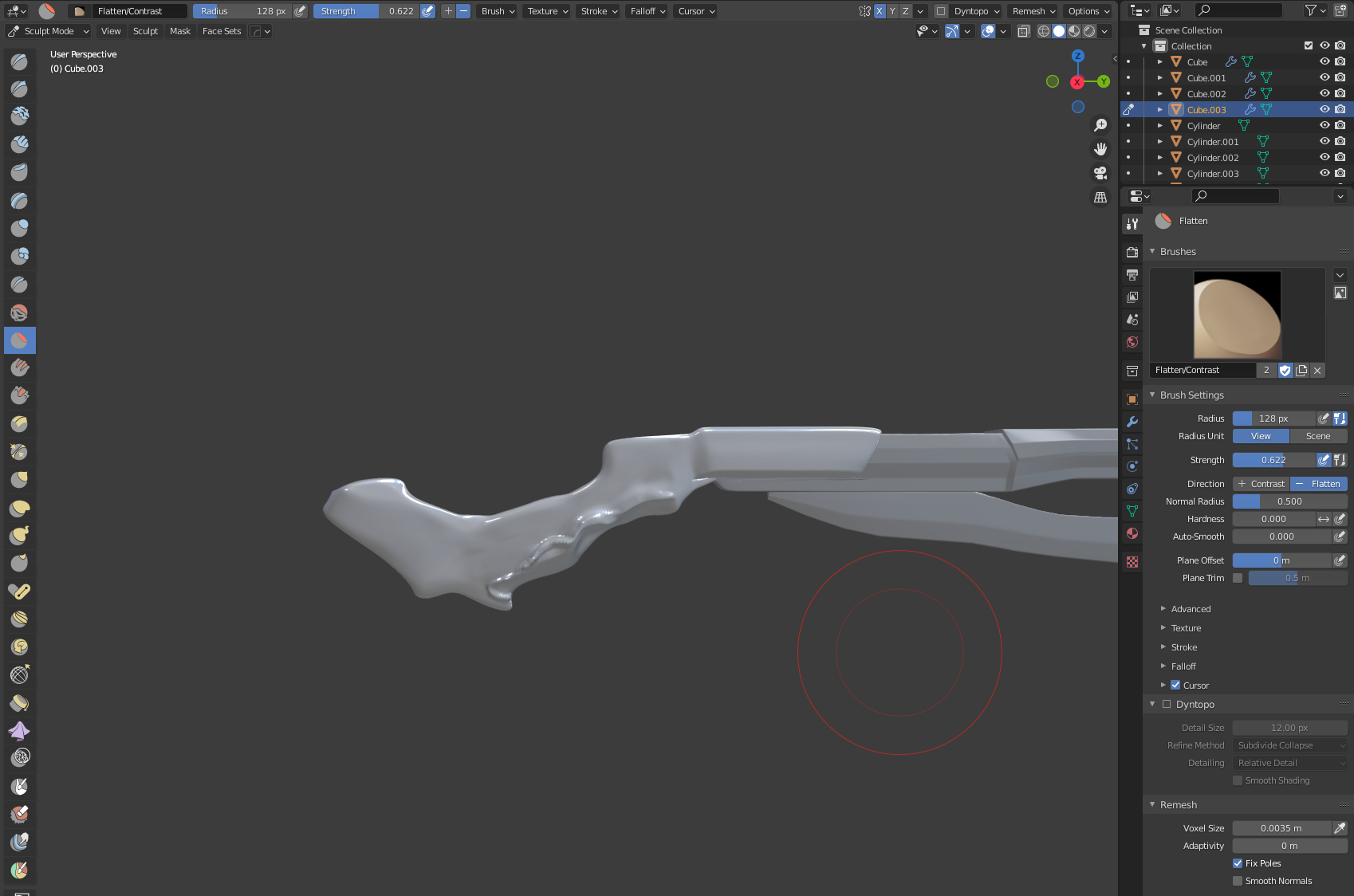Adjust the Normal Radius slider
This screenshot has height=896, width=1354.
coord(1289,501)
